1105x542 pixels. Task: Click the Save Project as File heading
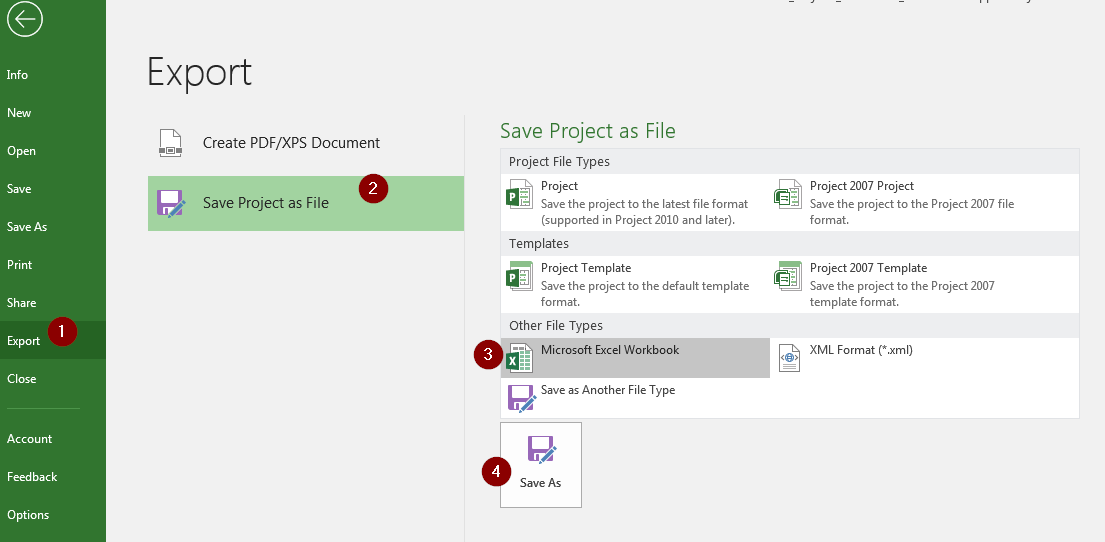tap(588, 131)
